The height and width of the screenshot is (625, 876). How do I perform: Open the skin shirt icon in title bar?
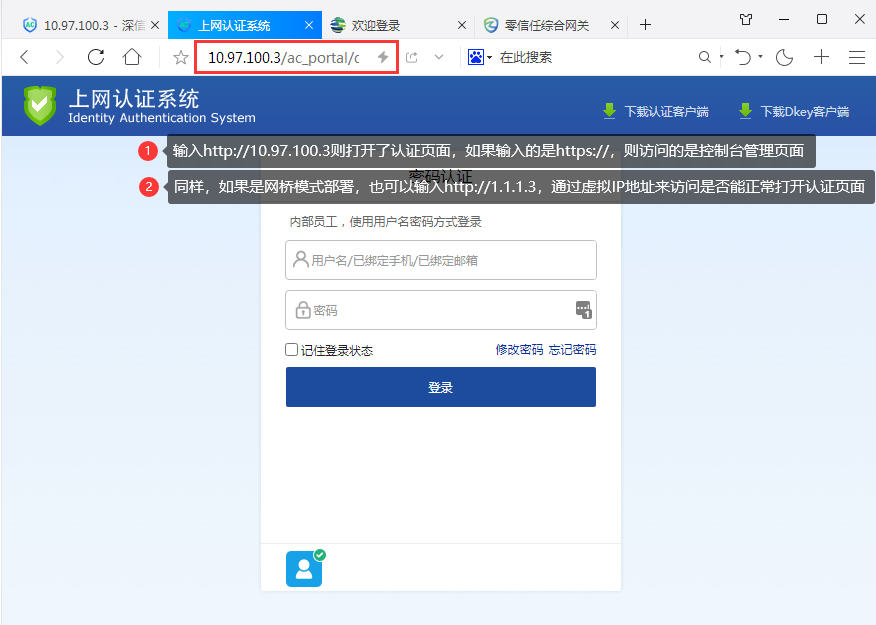[x=746, y=19]
